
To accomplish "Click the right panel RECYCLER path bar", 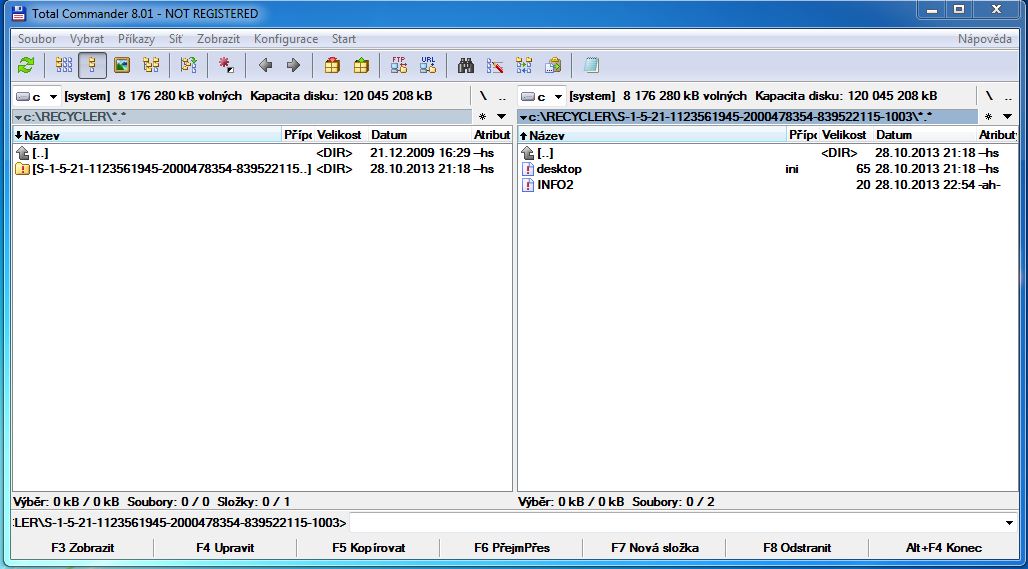I will tap(747, 117).
